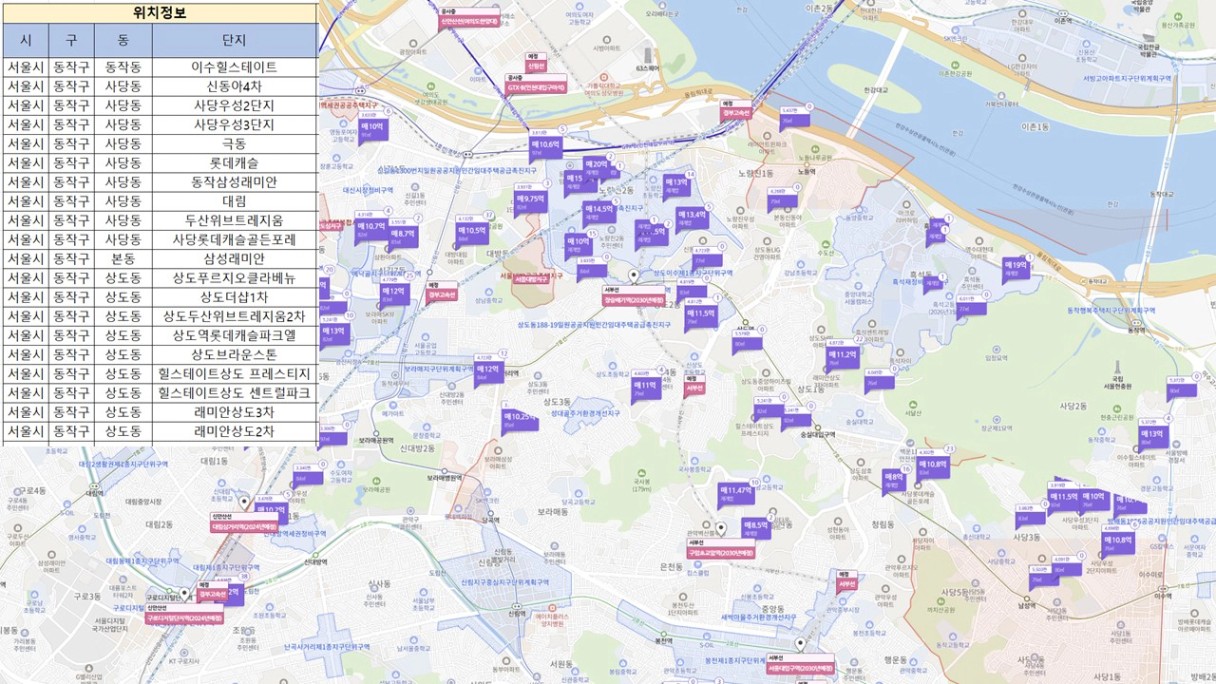Select the 서울대방지구 red label
The height and width of the screenshot is (684, 1216).
[x=531, y=279]
